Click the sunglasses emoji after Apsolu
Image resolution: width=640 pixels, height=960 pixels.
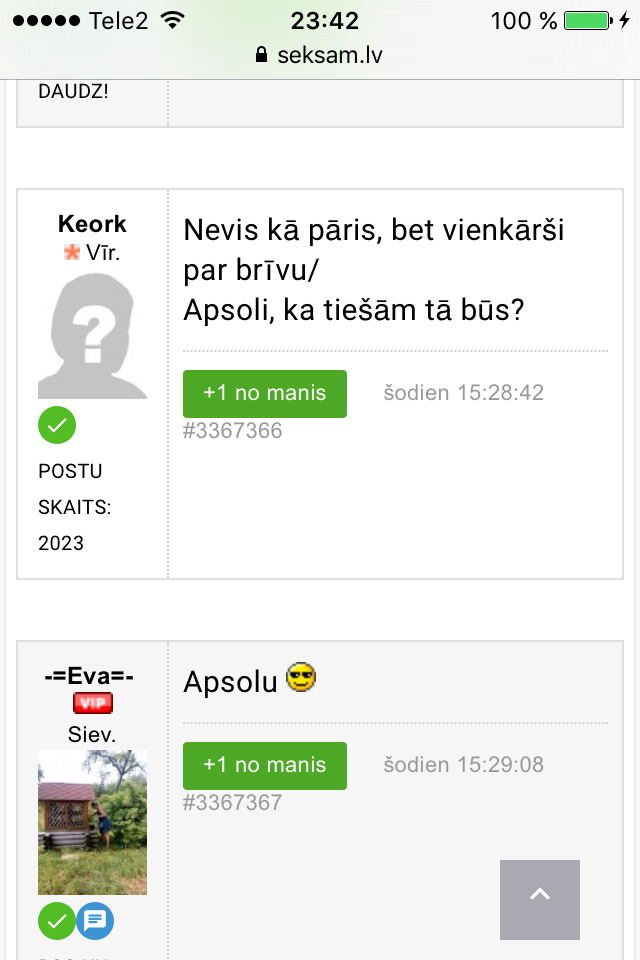point(300,679)
